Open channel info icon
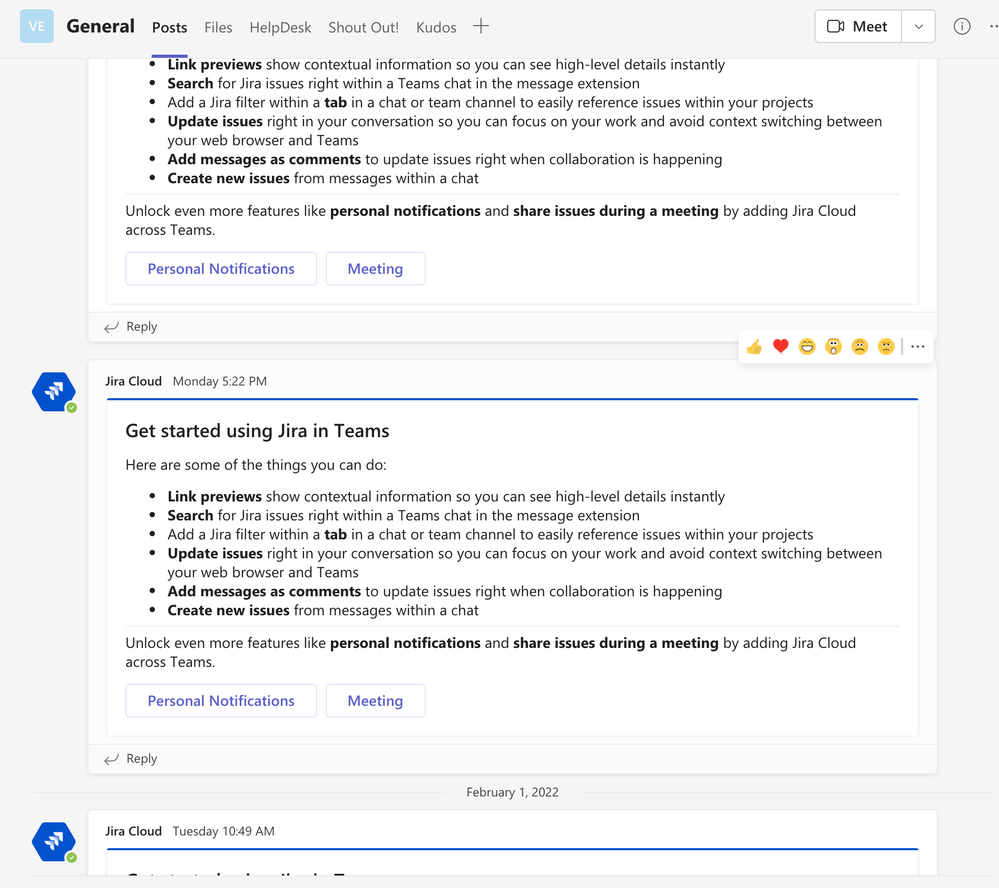 961,26
